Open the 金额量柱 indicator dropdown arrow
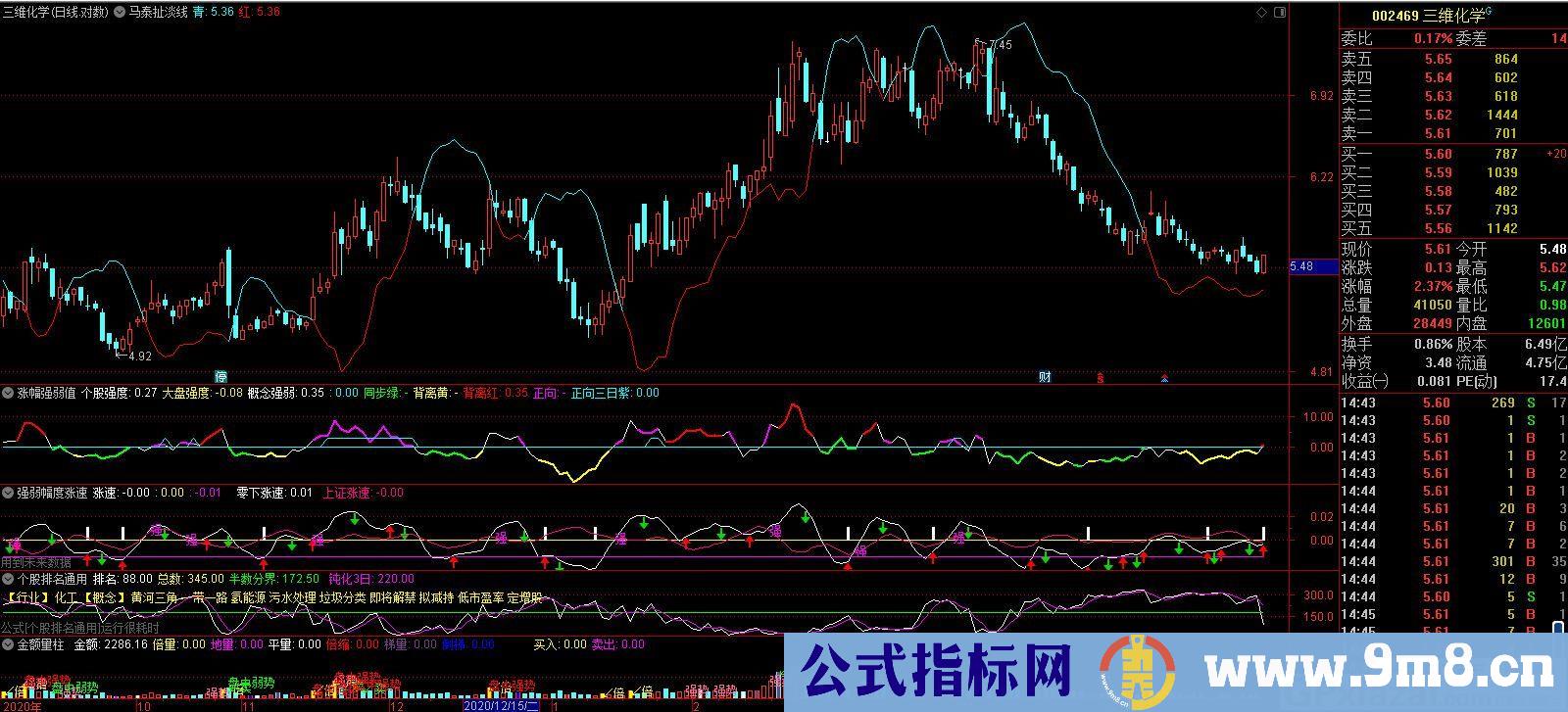This screenshot has height=712, width=1568. pyautogui.click(x=8, y=645)
